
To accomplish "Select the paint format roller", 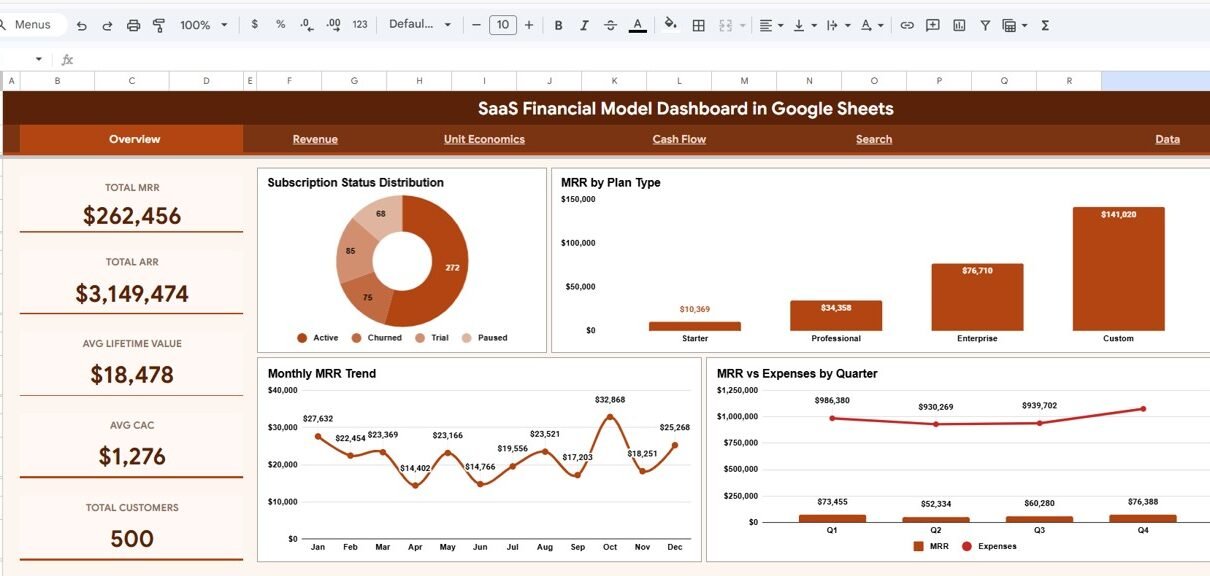I will (x=159, y=25).
